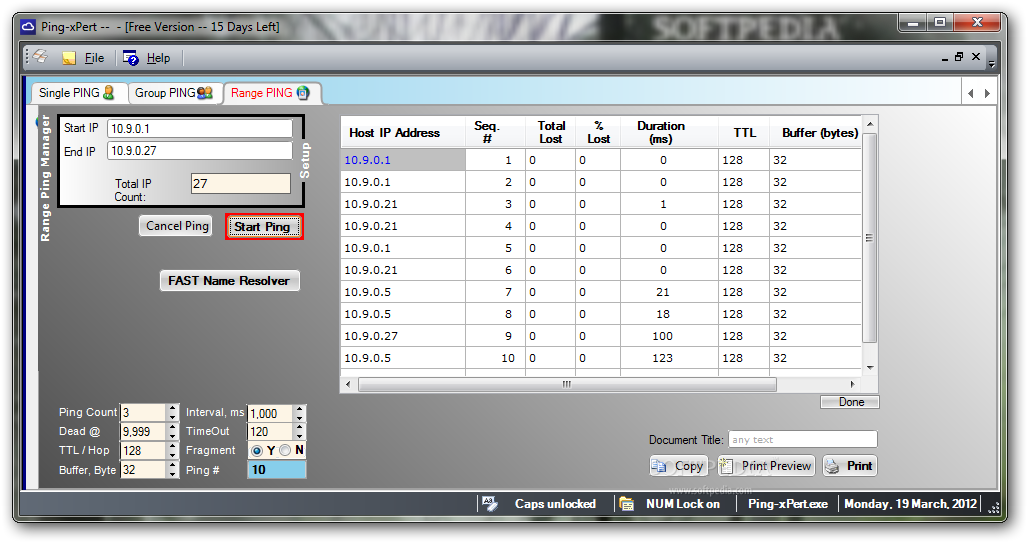The height and width of the screenshot is (543, 1028).
Task: Switch to the Single PING tab
Action: point(77,92)
